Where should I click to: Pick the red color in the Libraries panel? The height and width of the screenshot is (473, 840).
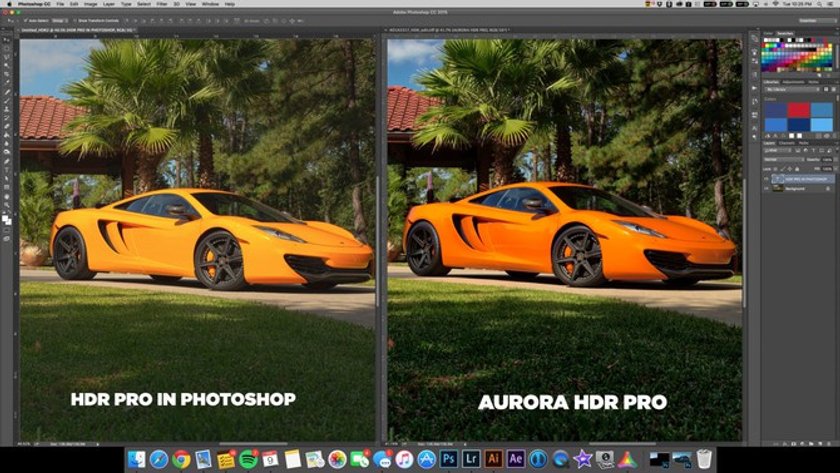798,110
